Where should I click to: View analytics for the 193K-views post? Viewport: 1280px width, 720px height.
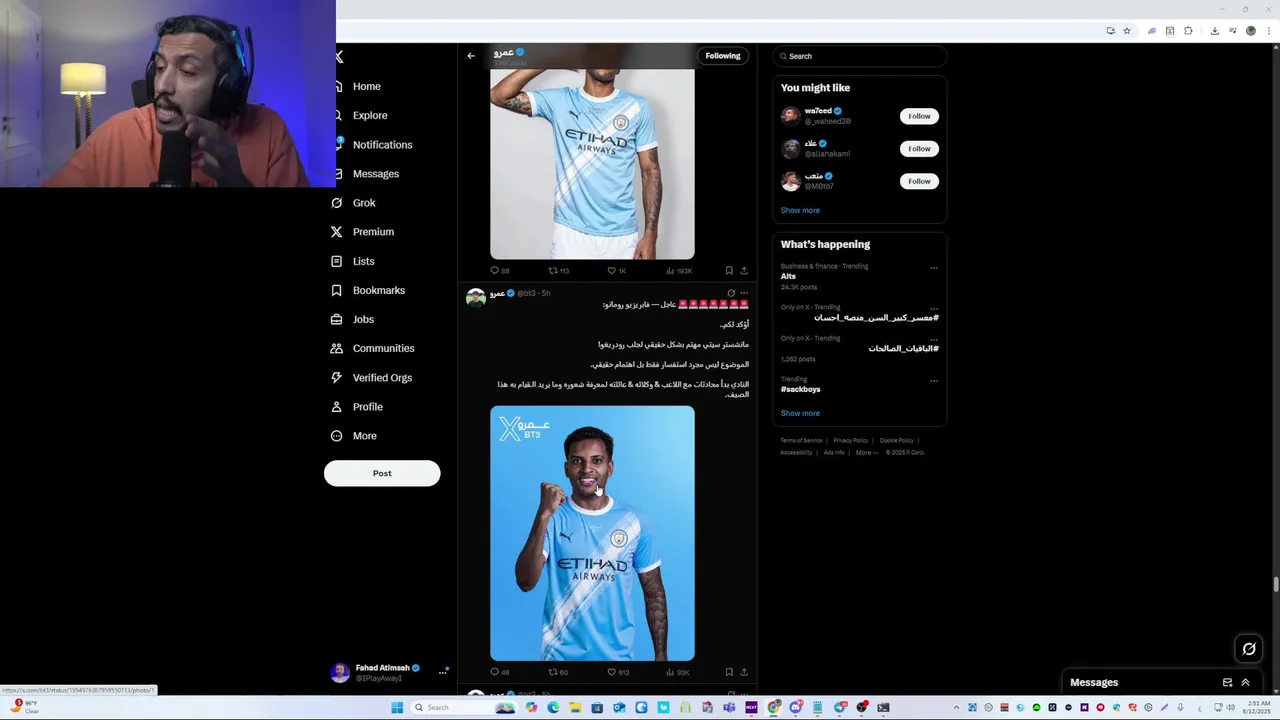[x=679, y=271]
